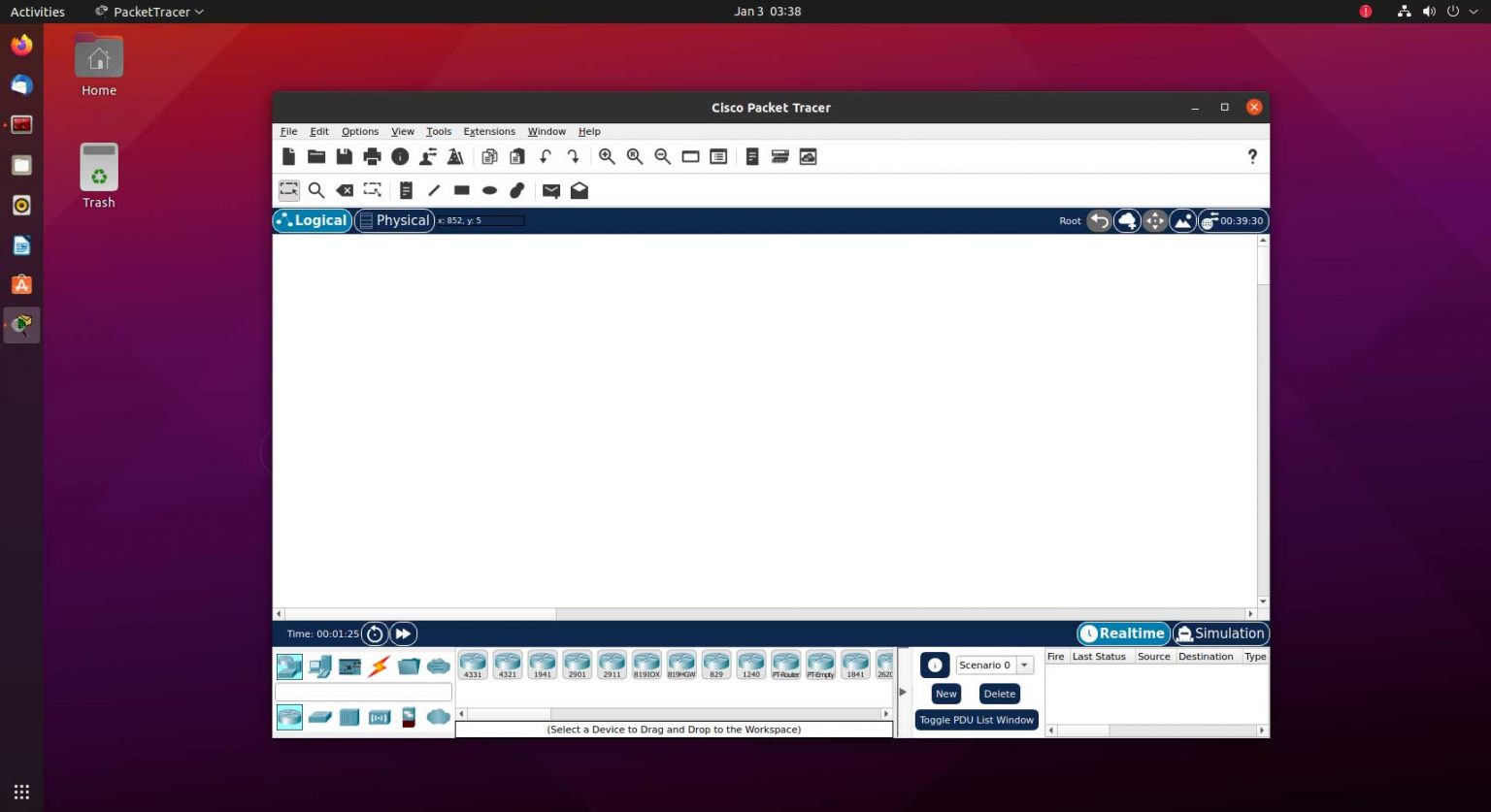
Task: Open the Scenario 0 dropdown
Action: [x=1022, y=665]
